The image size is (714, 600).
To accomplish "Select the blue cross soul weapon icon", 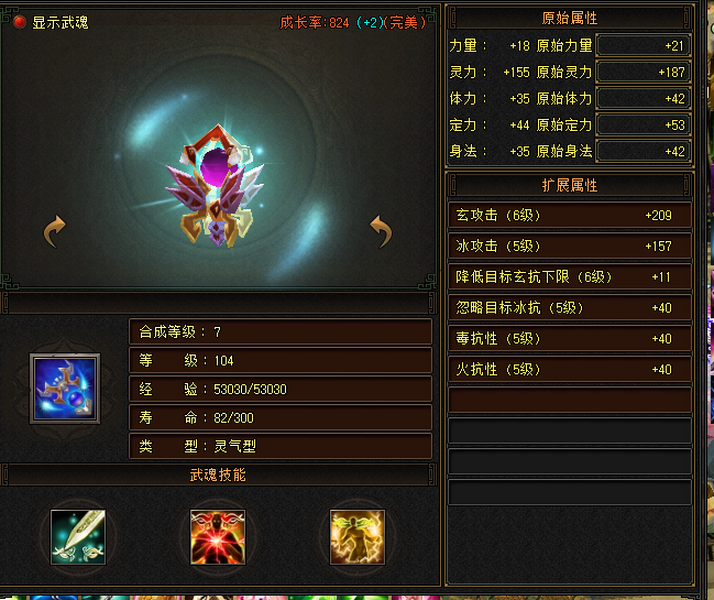I will point(65,388).
